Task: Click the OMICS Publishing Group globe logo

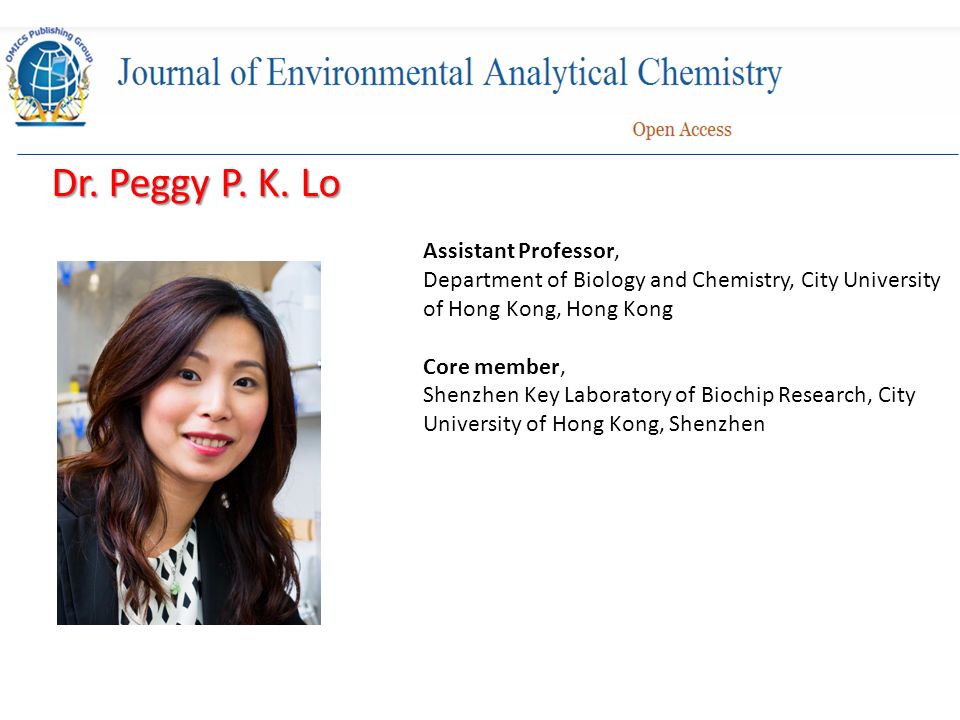Action: (x=49, y=75)
